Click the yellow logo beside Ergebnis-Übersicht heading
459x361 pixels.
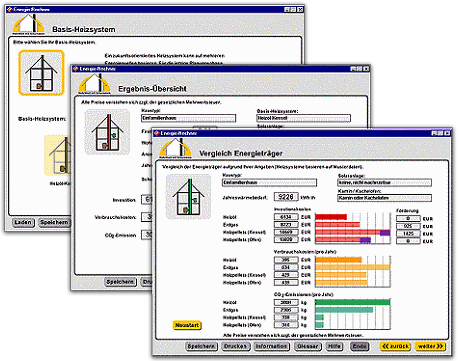95,84
